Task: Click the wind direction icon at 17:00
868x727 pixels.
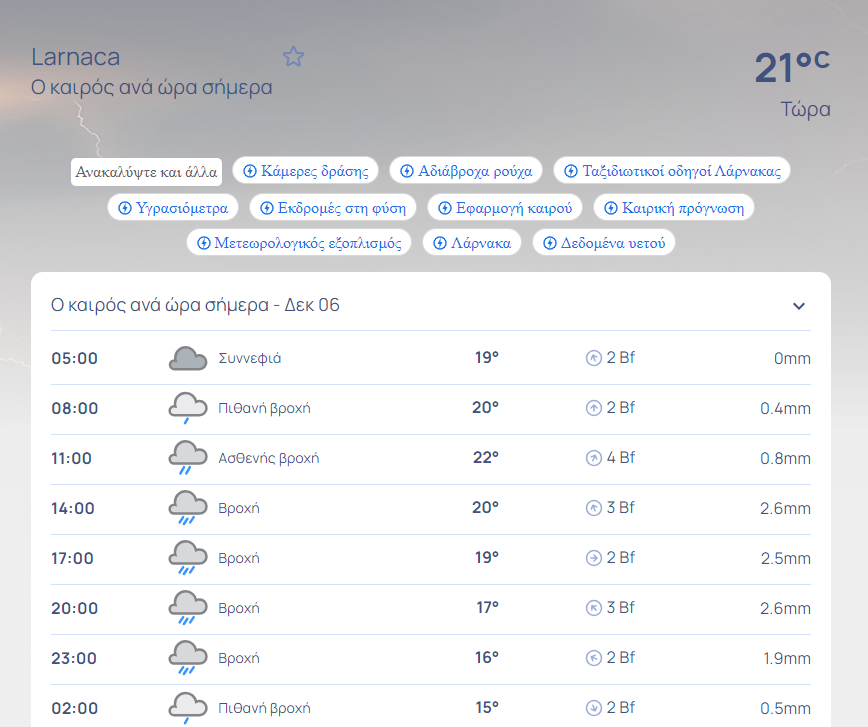Action: 593,558
